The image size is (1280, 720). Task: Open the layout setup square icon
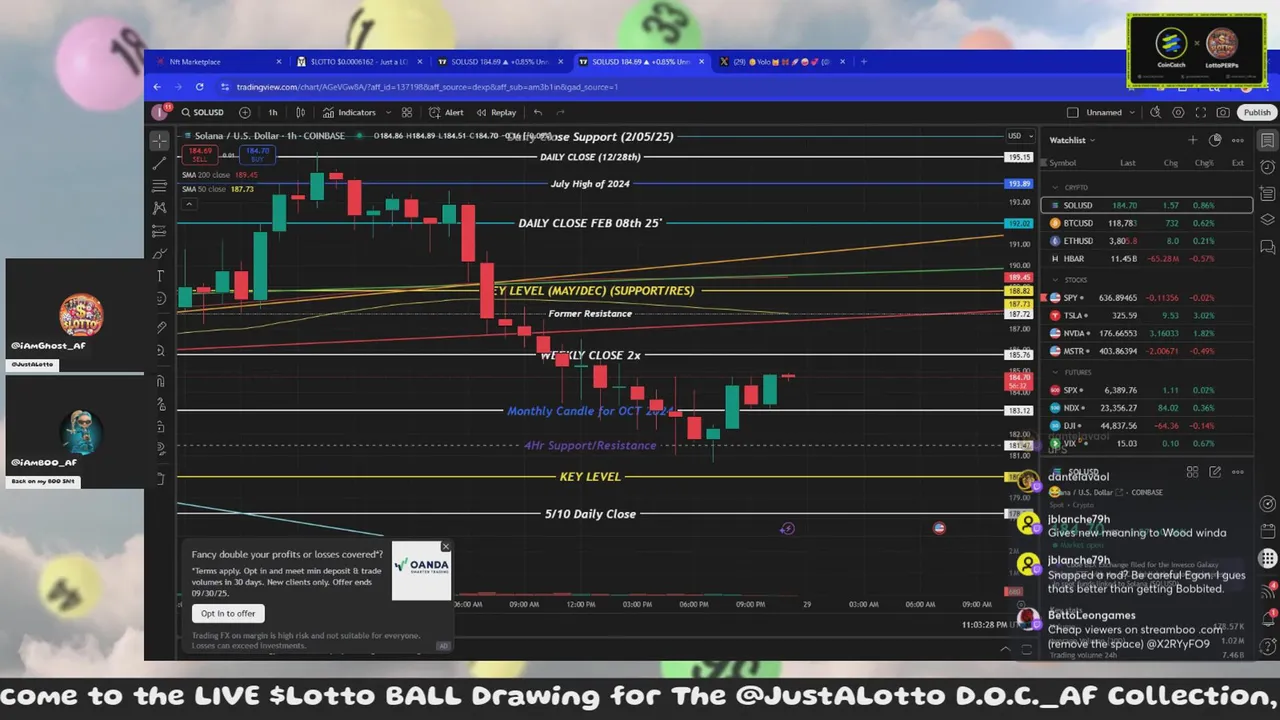[x=1073, y=112]
